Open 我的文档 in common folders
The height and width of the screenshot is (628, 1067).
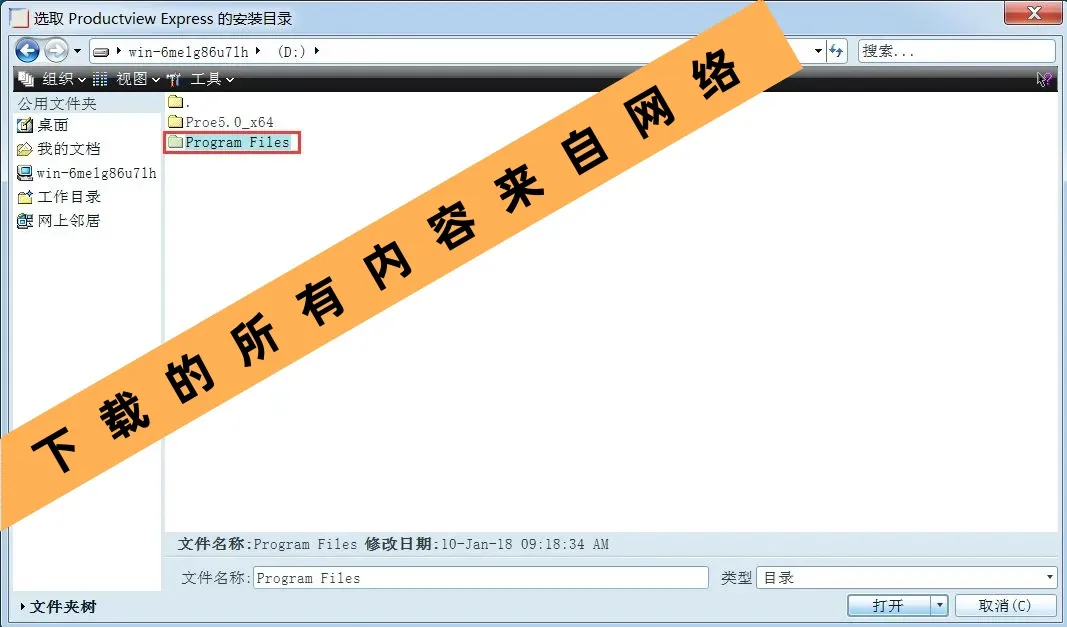point(69,149)
